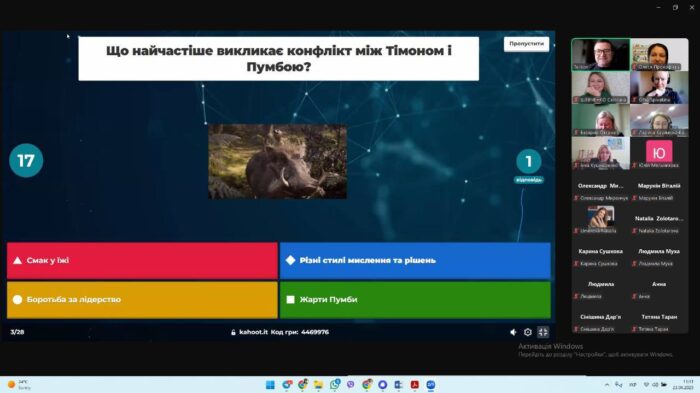Open Viber from the taskbar
Screen dimensions: 700x393
pyautogui.click(x=350, y=385)
